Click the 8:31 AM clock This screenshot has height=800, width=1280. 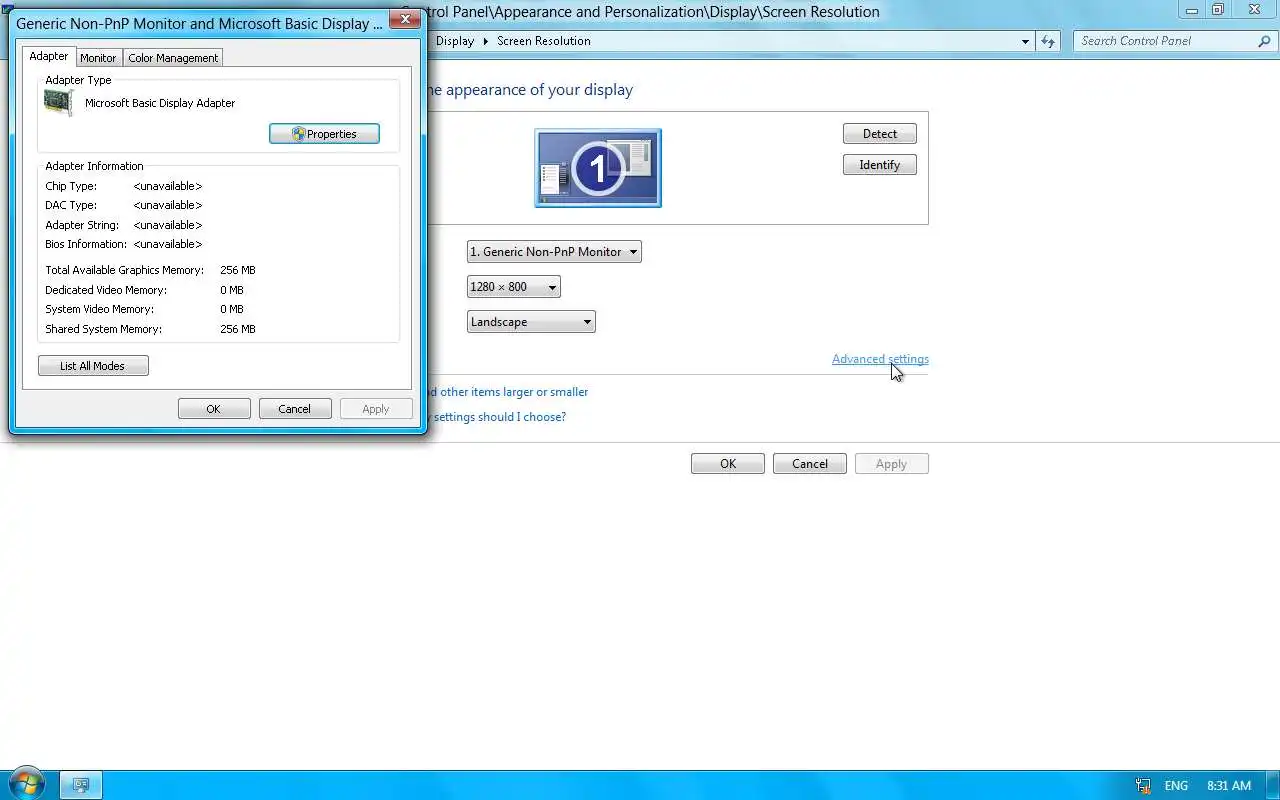coord(1229,786)
